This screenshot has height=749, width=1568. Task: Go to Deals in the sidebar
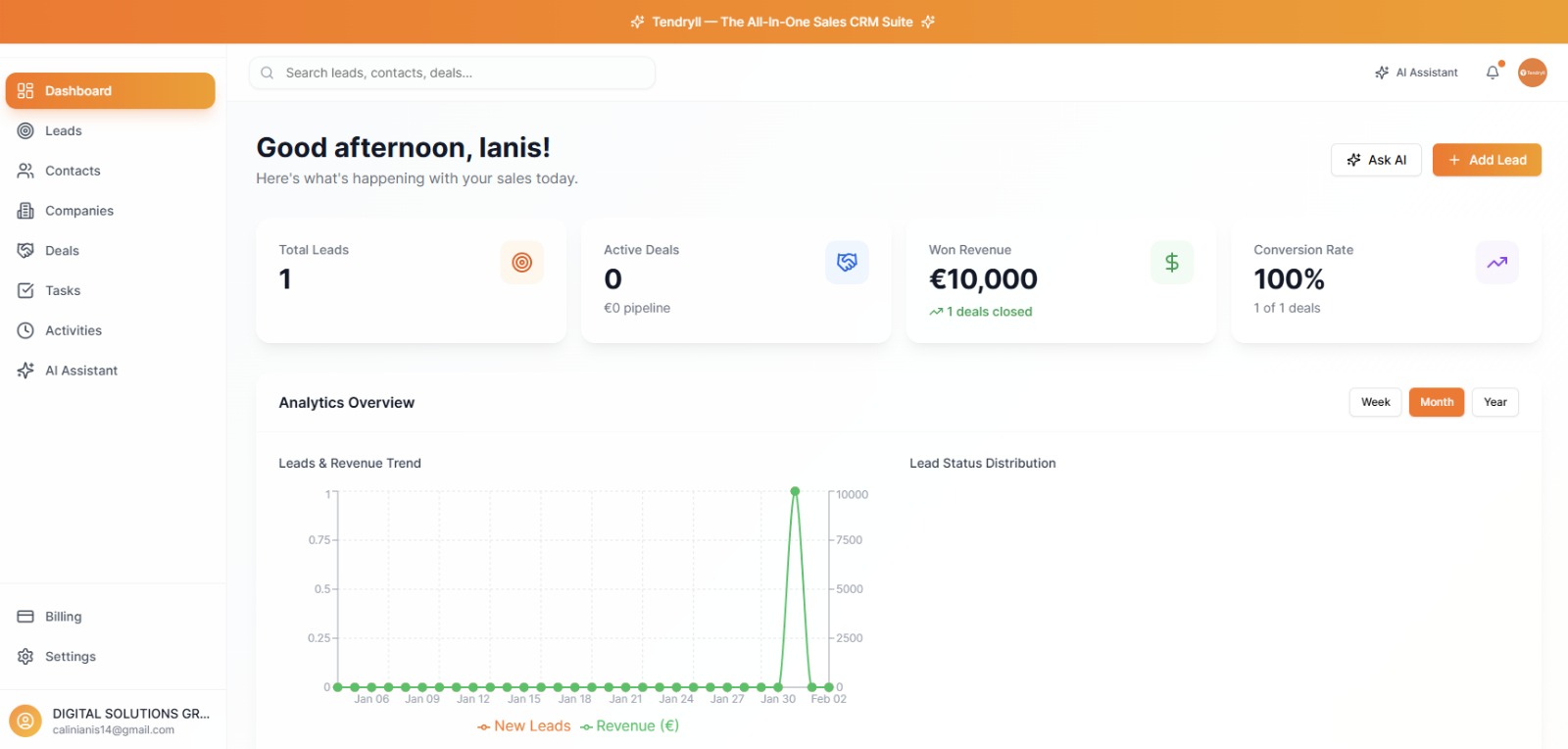[x=62, y=251]
